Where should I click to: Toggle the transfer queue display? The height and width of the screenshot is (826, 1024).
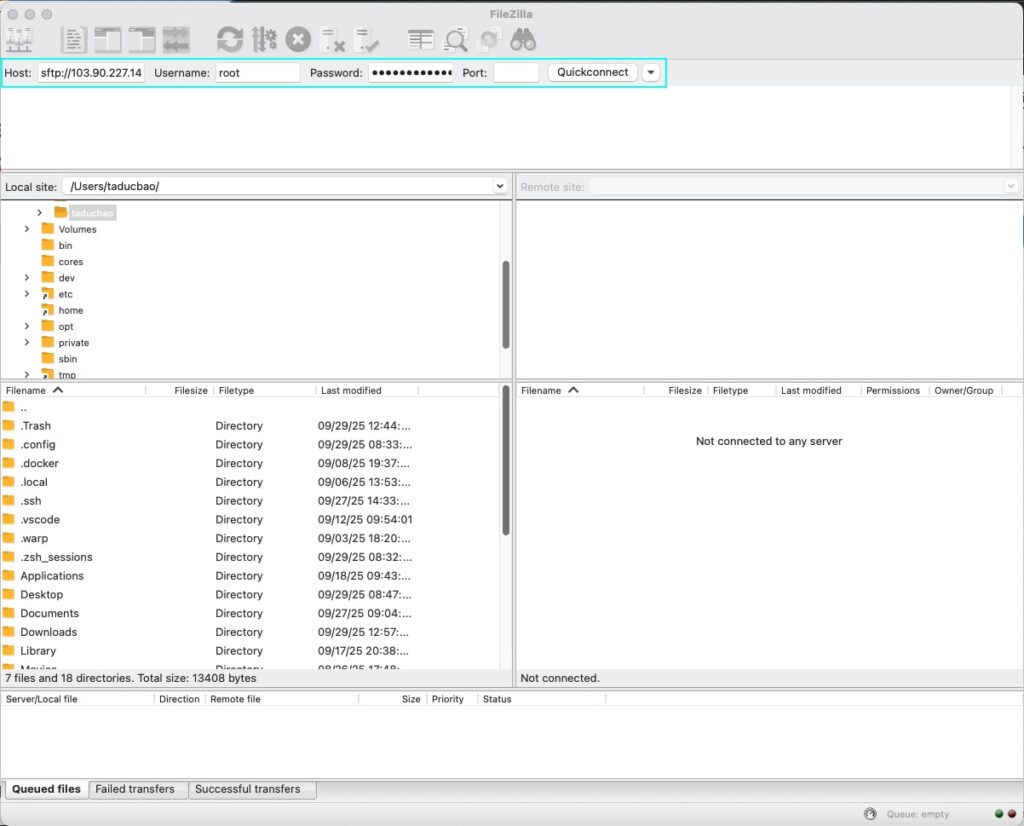click(176, 39)
